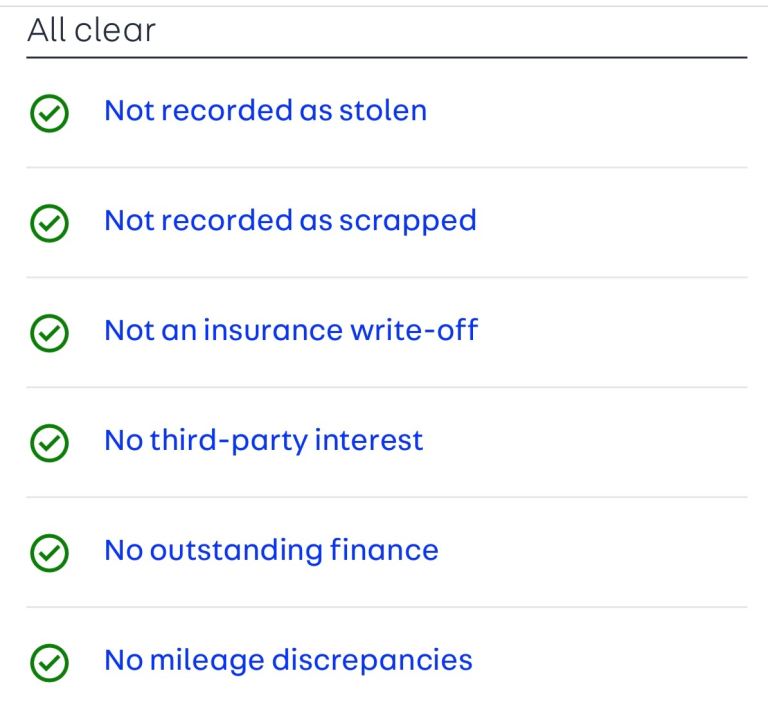Click the green tick beside 'Not recorded as stolen'

pos(50,112)
